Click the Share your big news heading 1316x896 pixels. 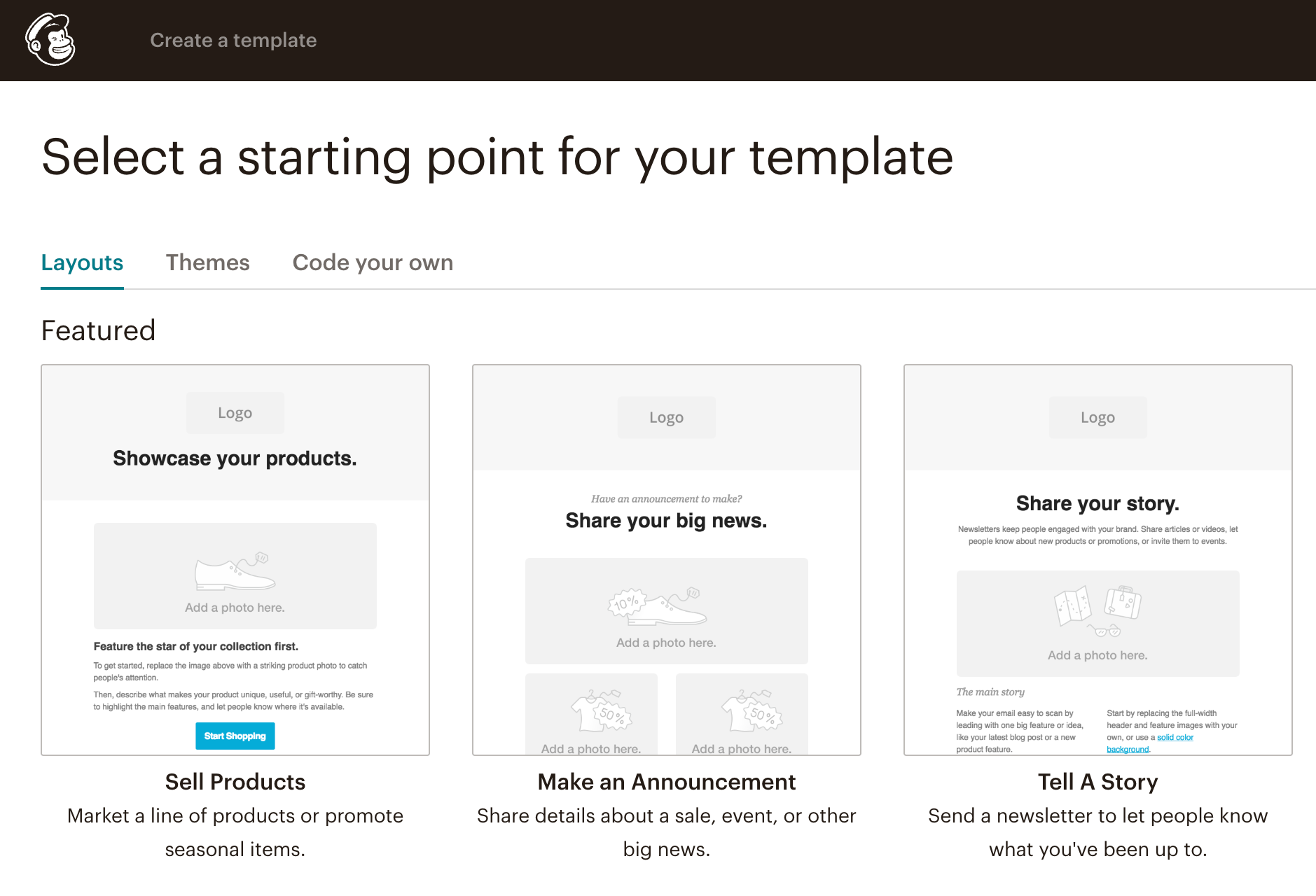(x=666, y=521)
